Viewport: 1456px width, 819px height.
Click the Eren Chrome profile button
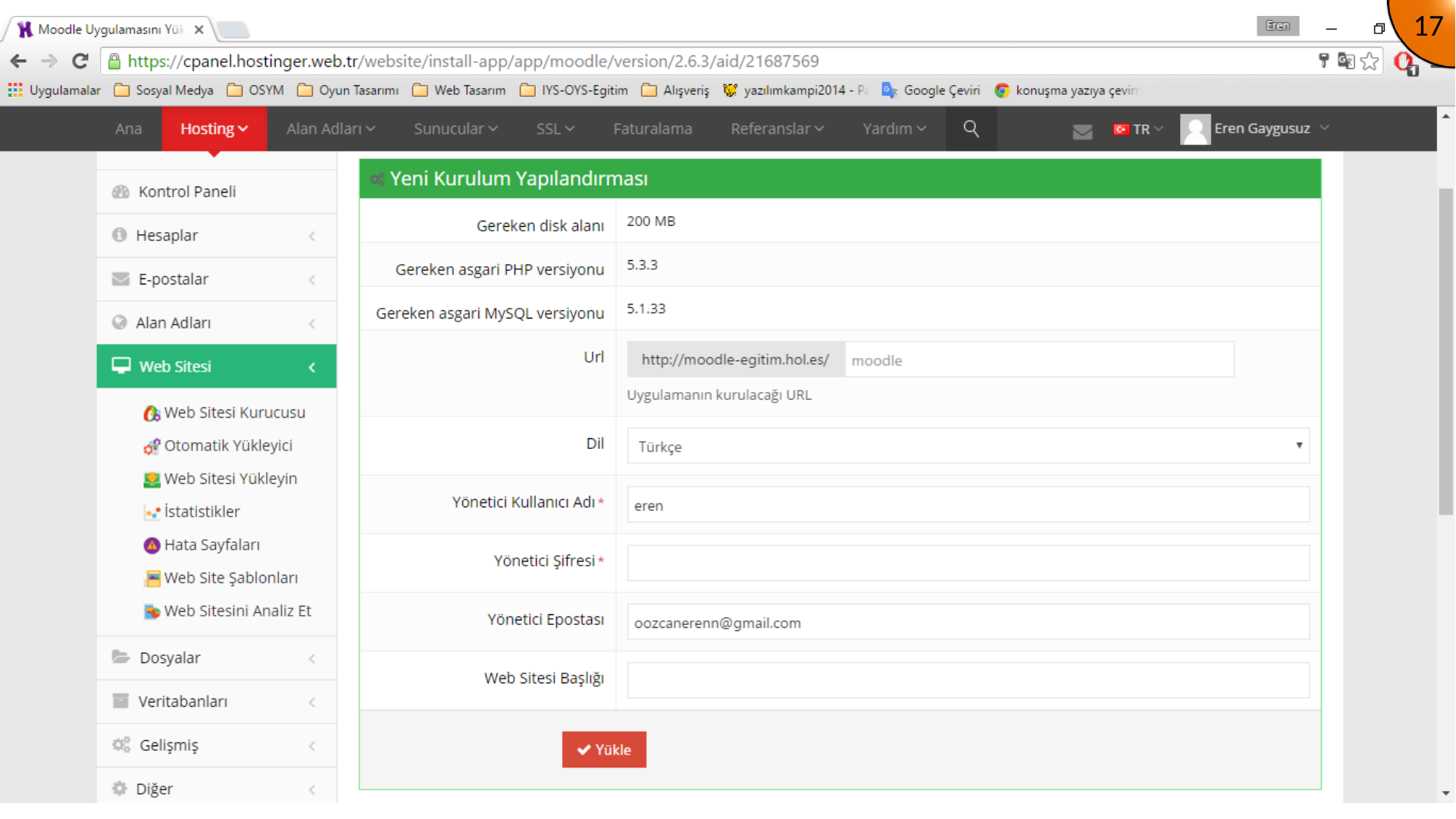1277,26
